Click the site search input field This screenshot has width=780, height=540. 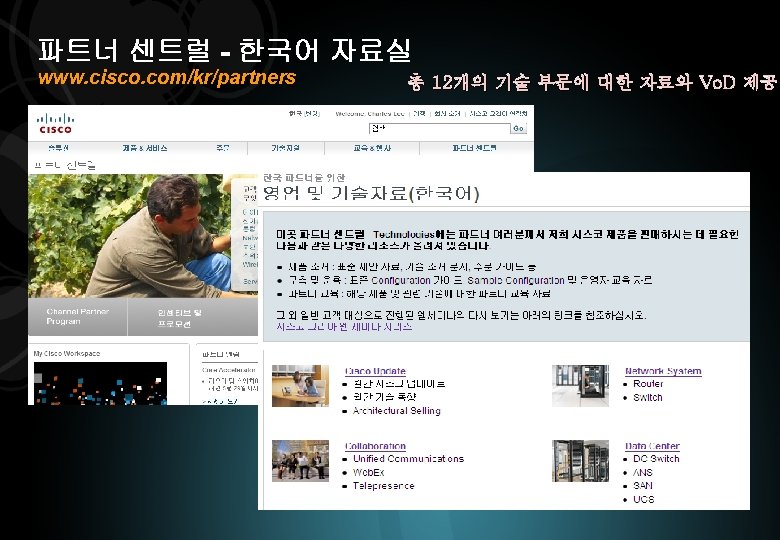pos(439,128)
